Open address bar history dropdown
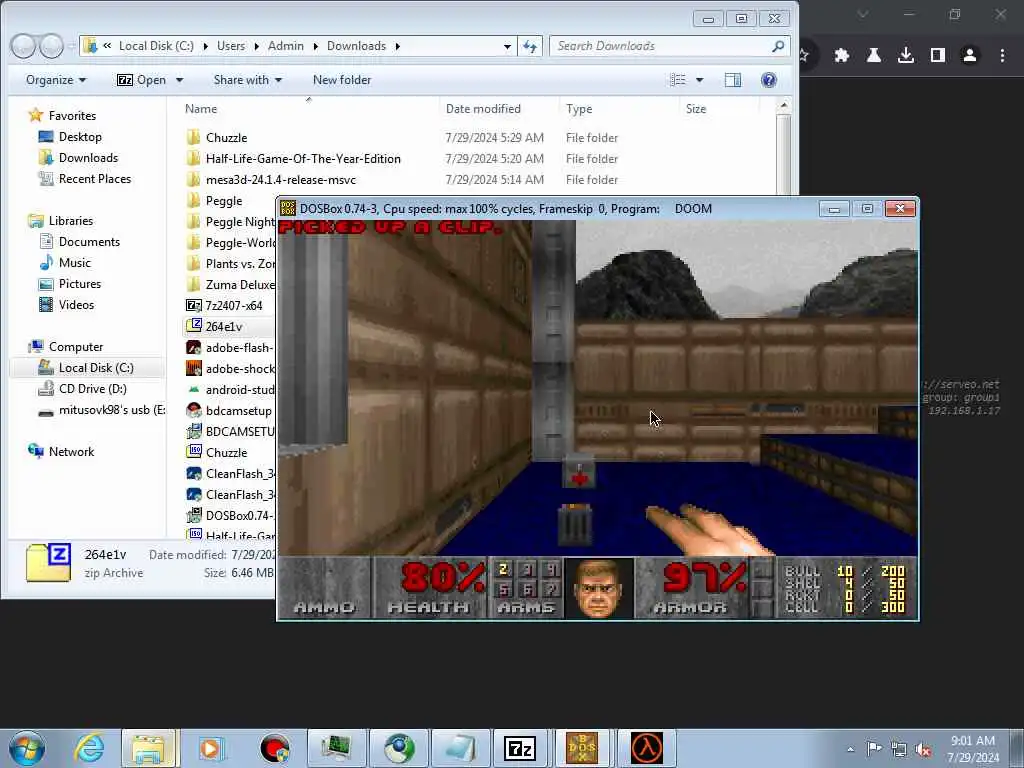This screenshot has height=768, width=1024. [507, 46]
